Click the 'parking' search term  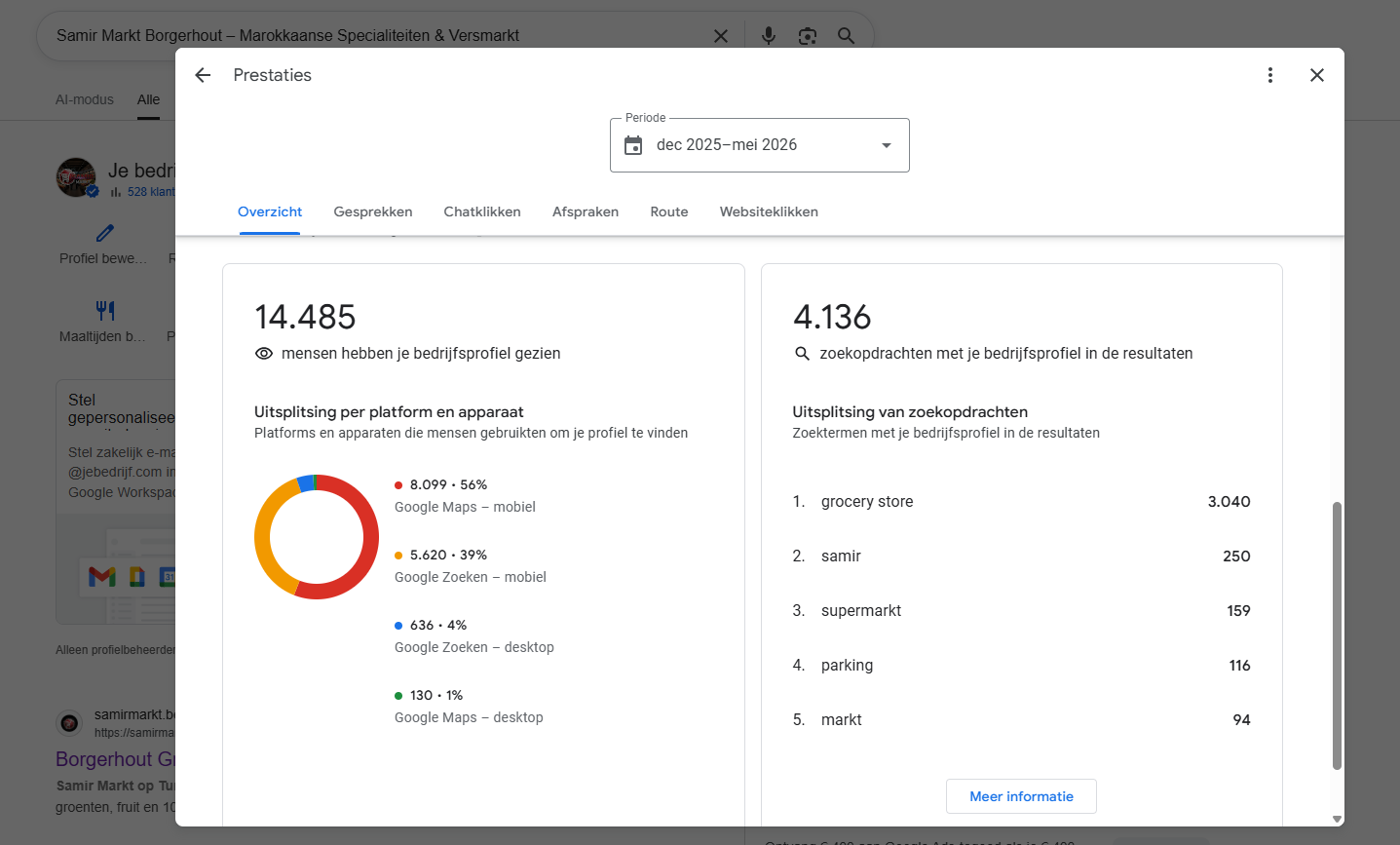[x=847, y=666]
